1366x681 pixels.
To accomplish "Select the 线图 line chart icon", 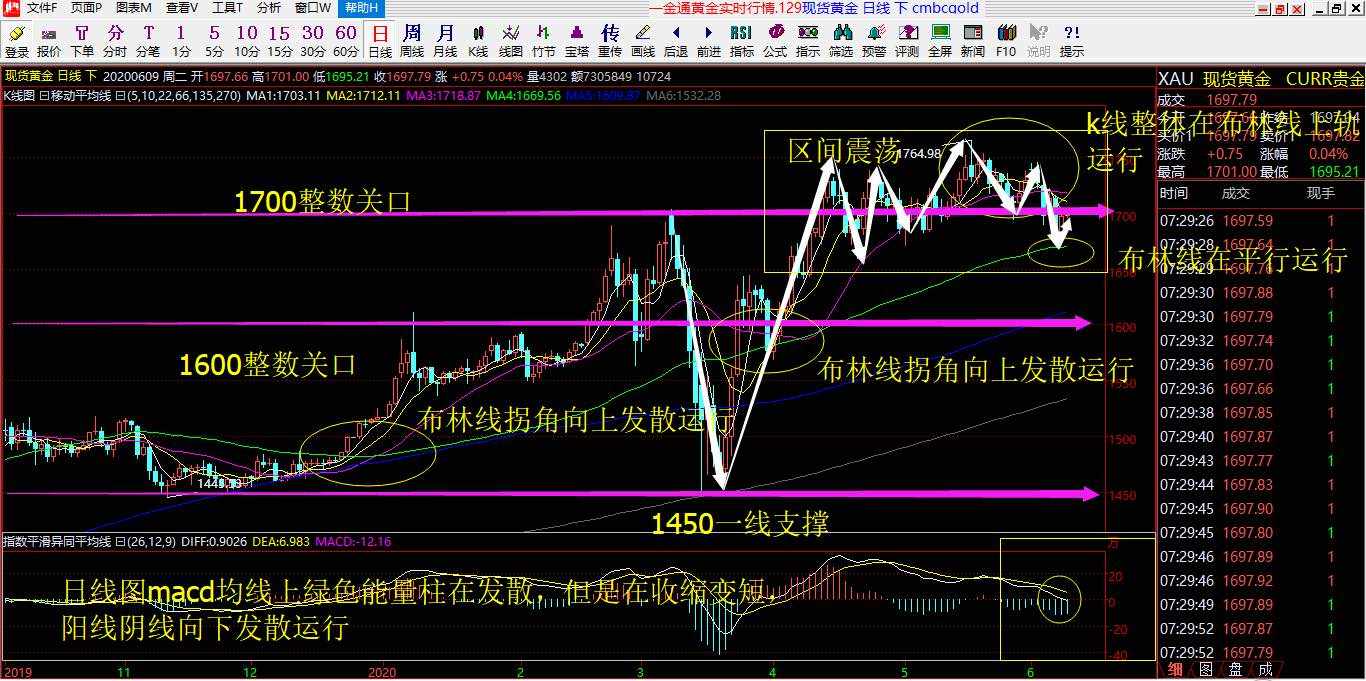I will [511, 41].
